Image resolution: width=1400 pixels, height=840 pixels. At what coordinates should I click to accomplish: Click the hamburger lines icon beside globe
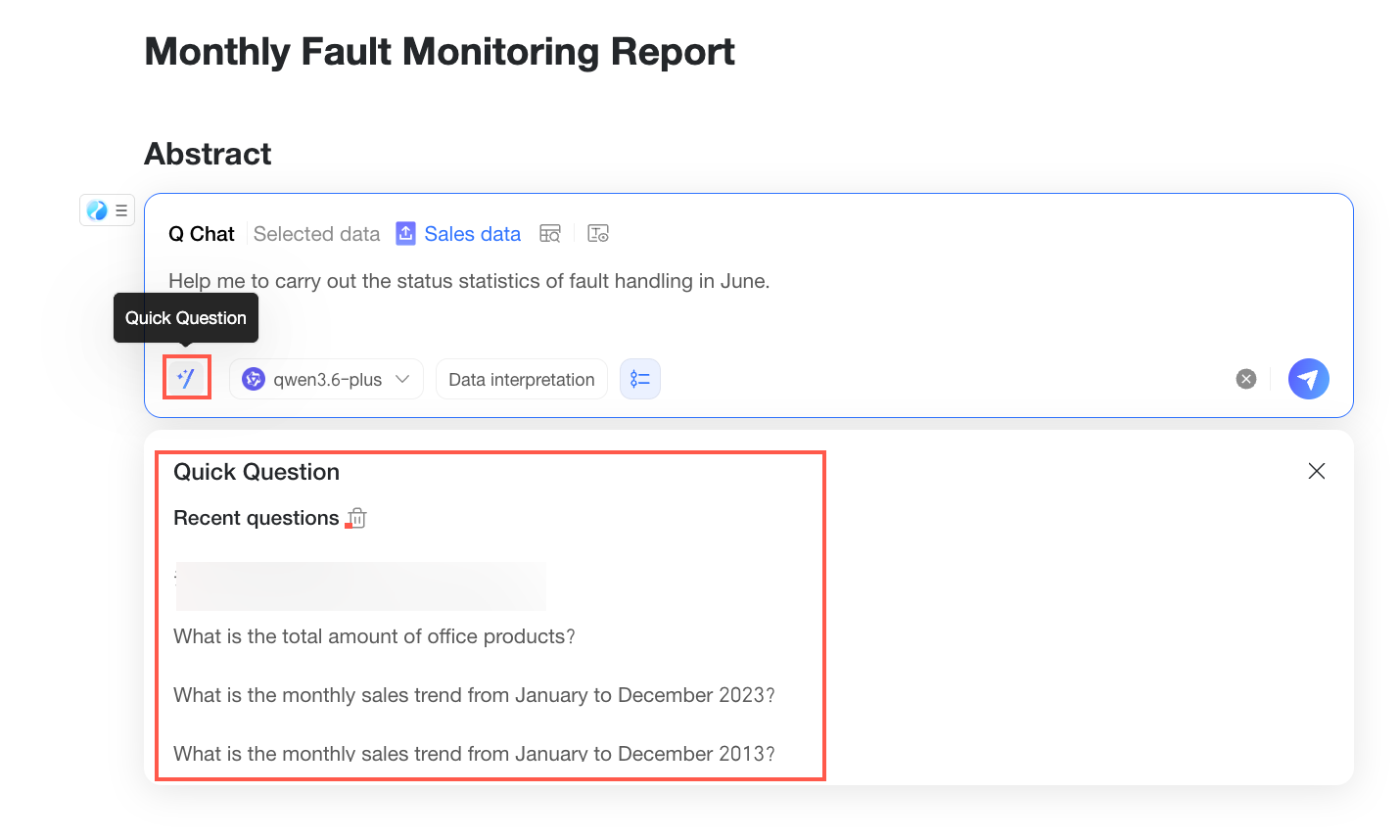point(121,210)
